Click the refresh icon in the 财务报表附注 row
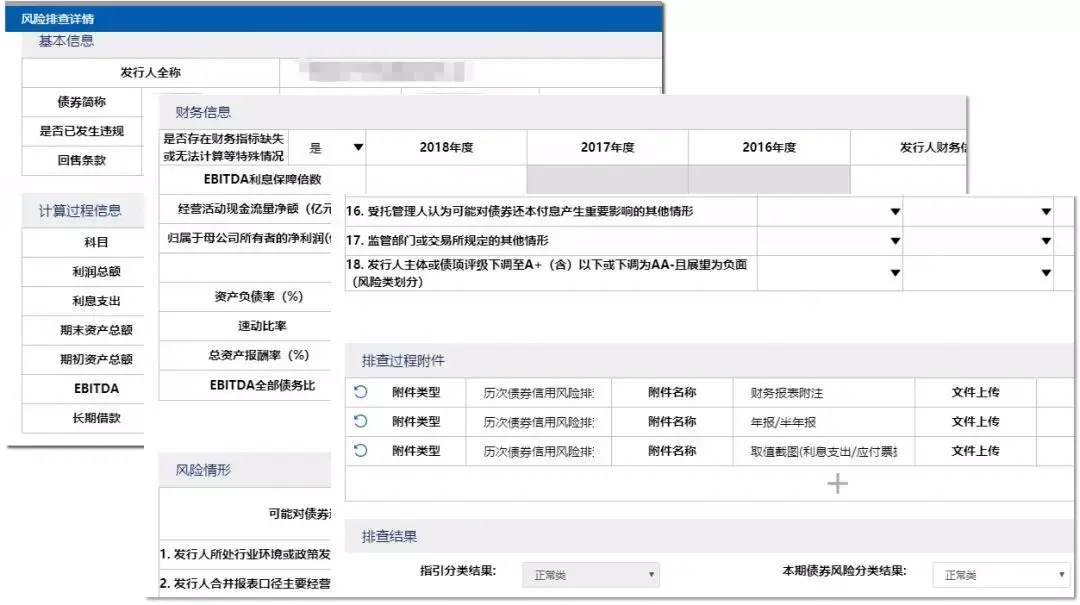1080x605 pixels. [x=360, y=392]
